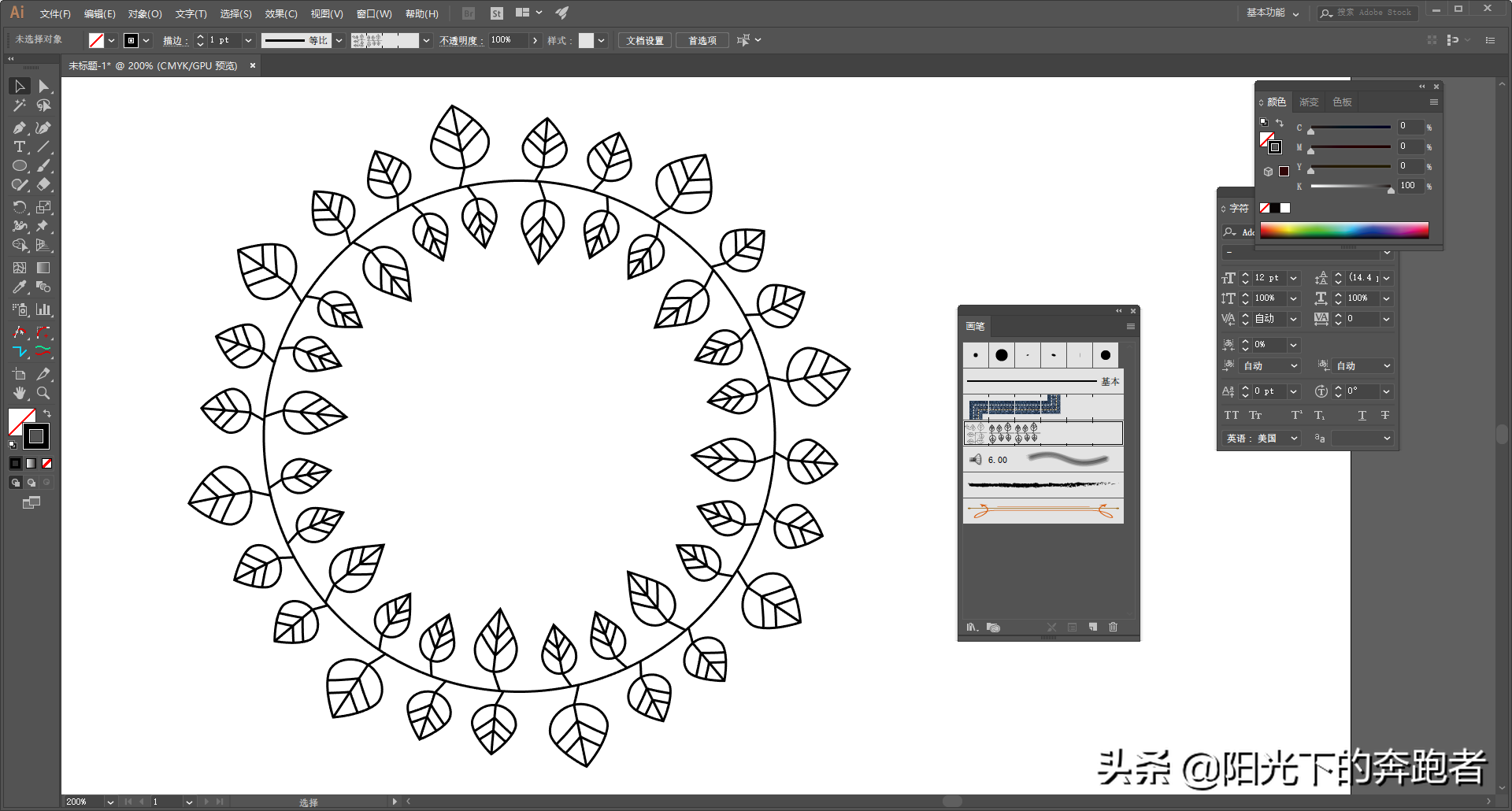Set toolbox fill mode to Color

15,463
